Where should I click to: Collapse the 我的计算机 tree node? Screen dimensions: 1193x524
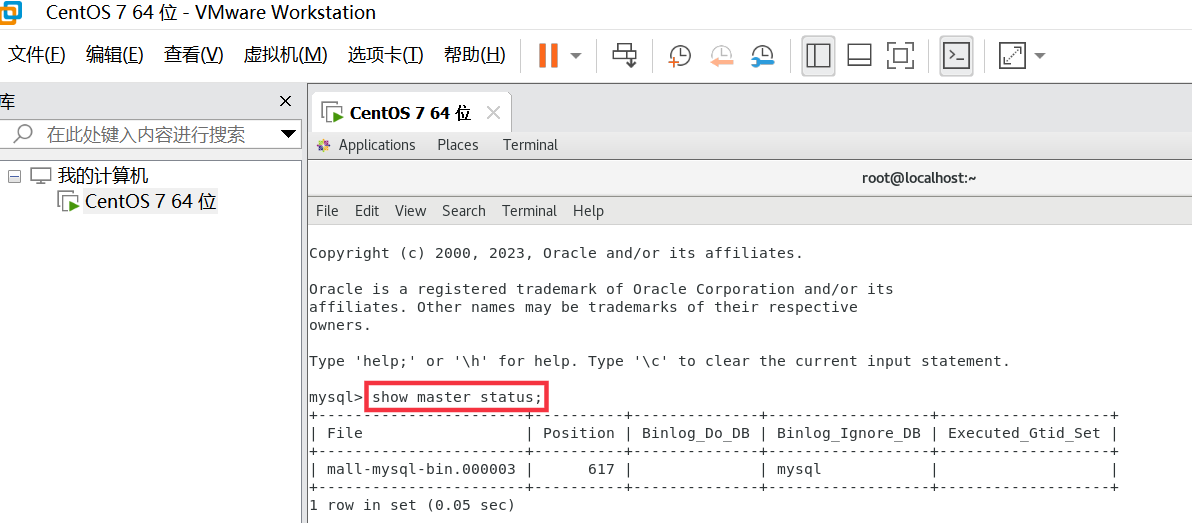(x=14, y=176)
